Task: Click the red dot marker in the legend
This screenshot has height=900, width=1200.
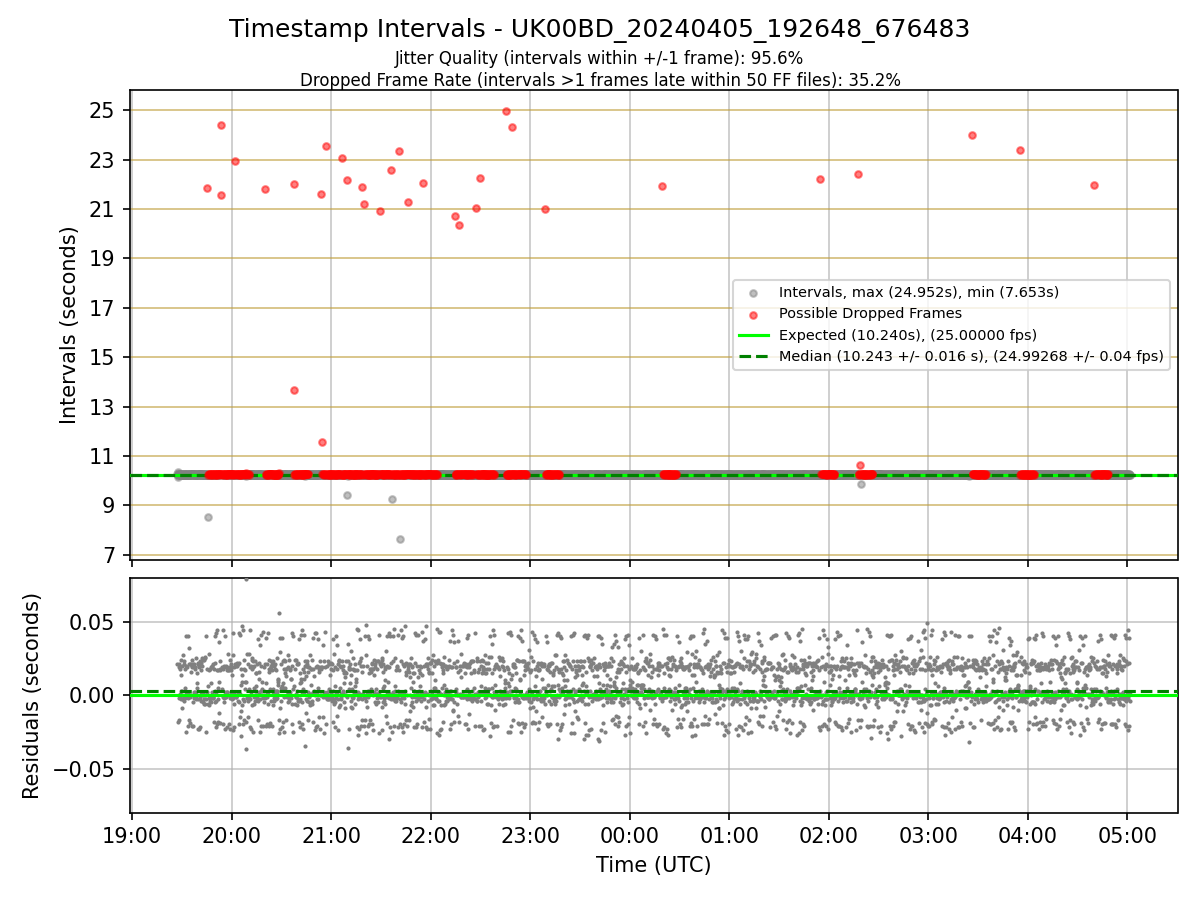Action: click(x=754, y=314)
